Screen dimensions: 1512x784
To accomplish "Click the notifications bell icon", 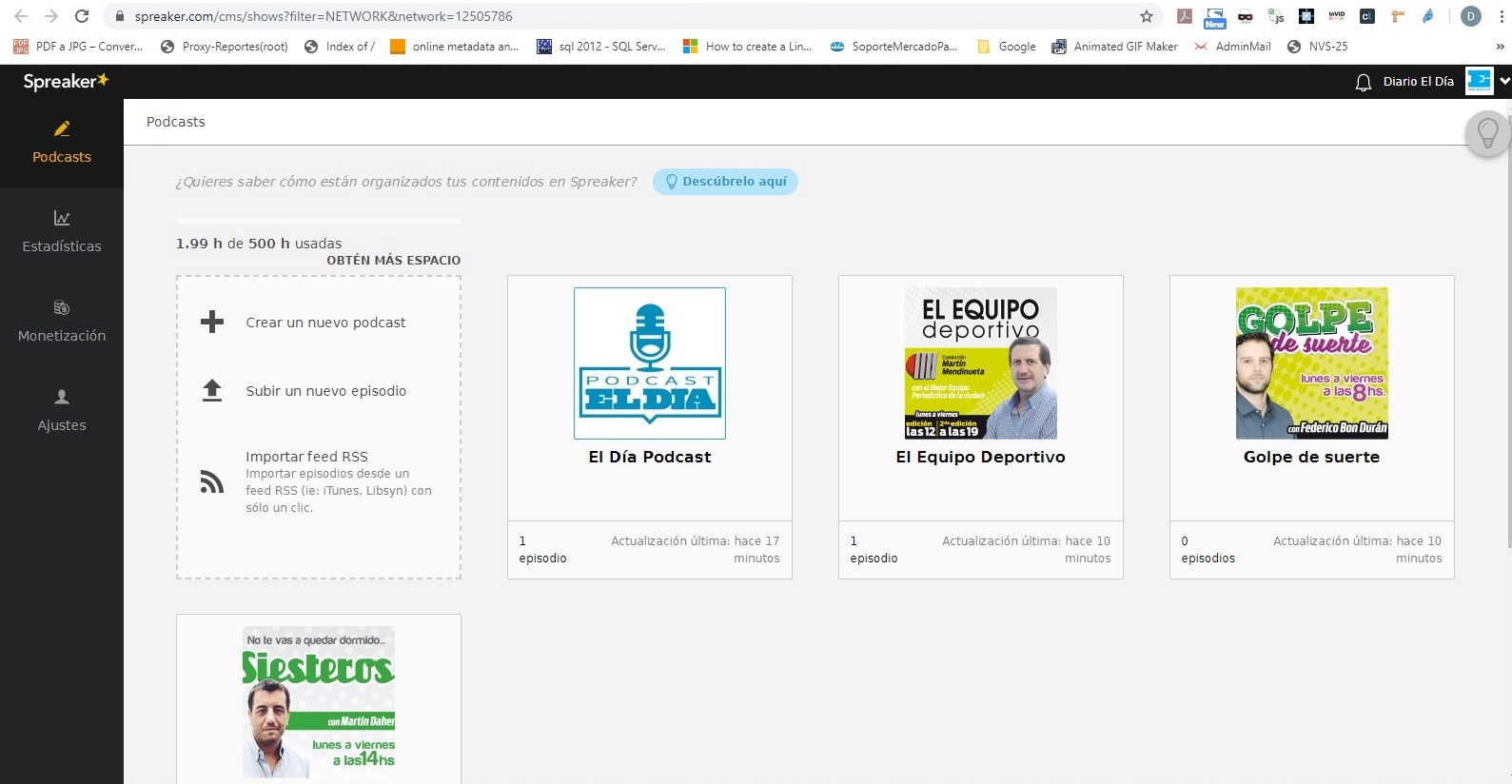I will pyautogui.click(x=1363, y=83).
